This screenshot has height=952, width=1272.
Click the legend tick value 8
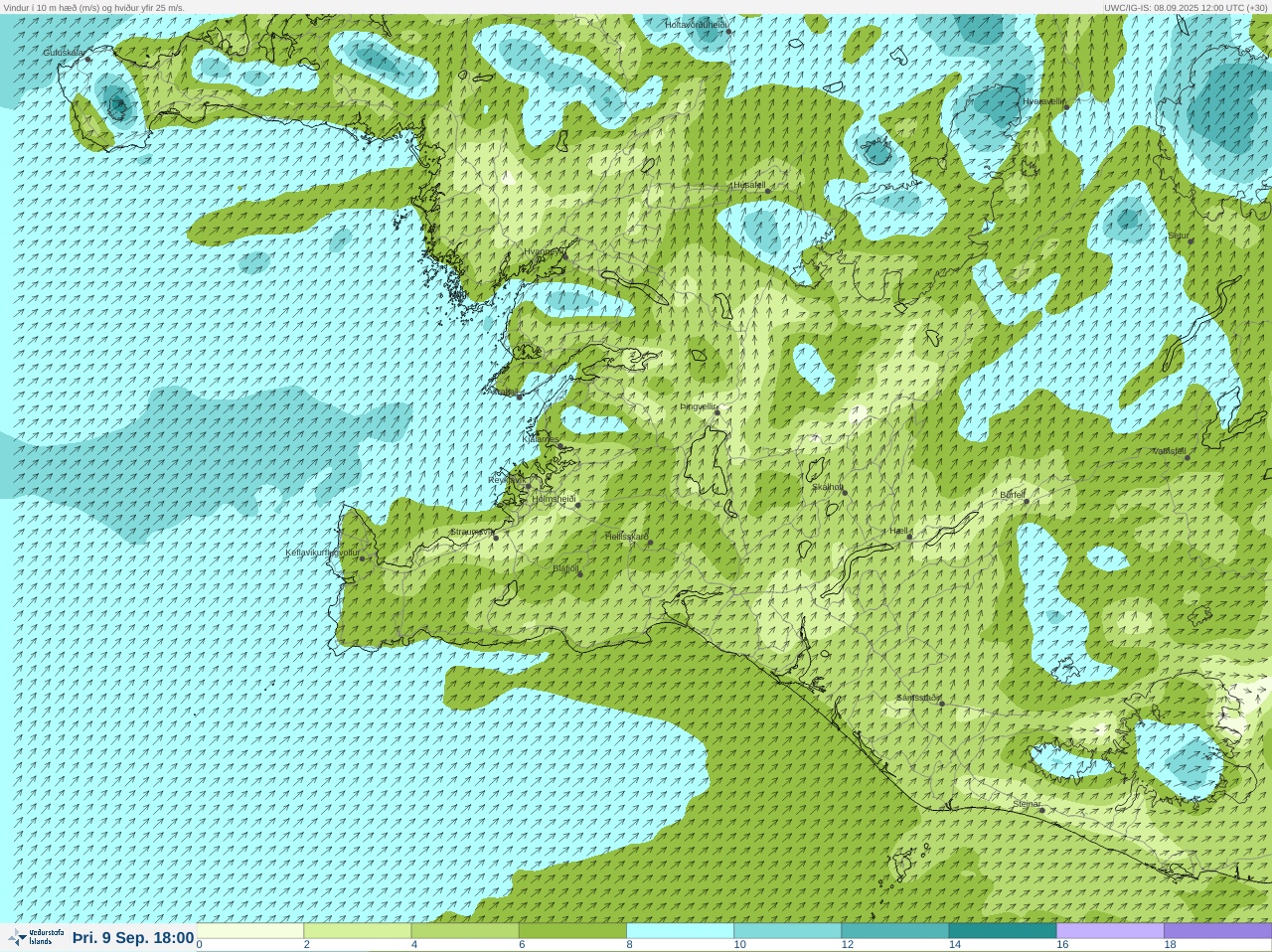630,945
